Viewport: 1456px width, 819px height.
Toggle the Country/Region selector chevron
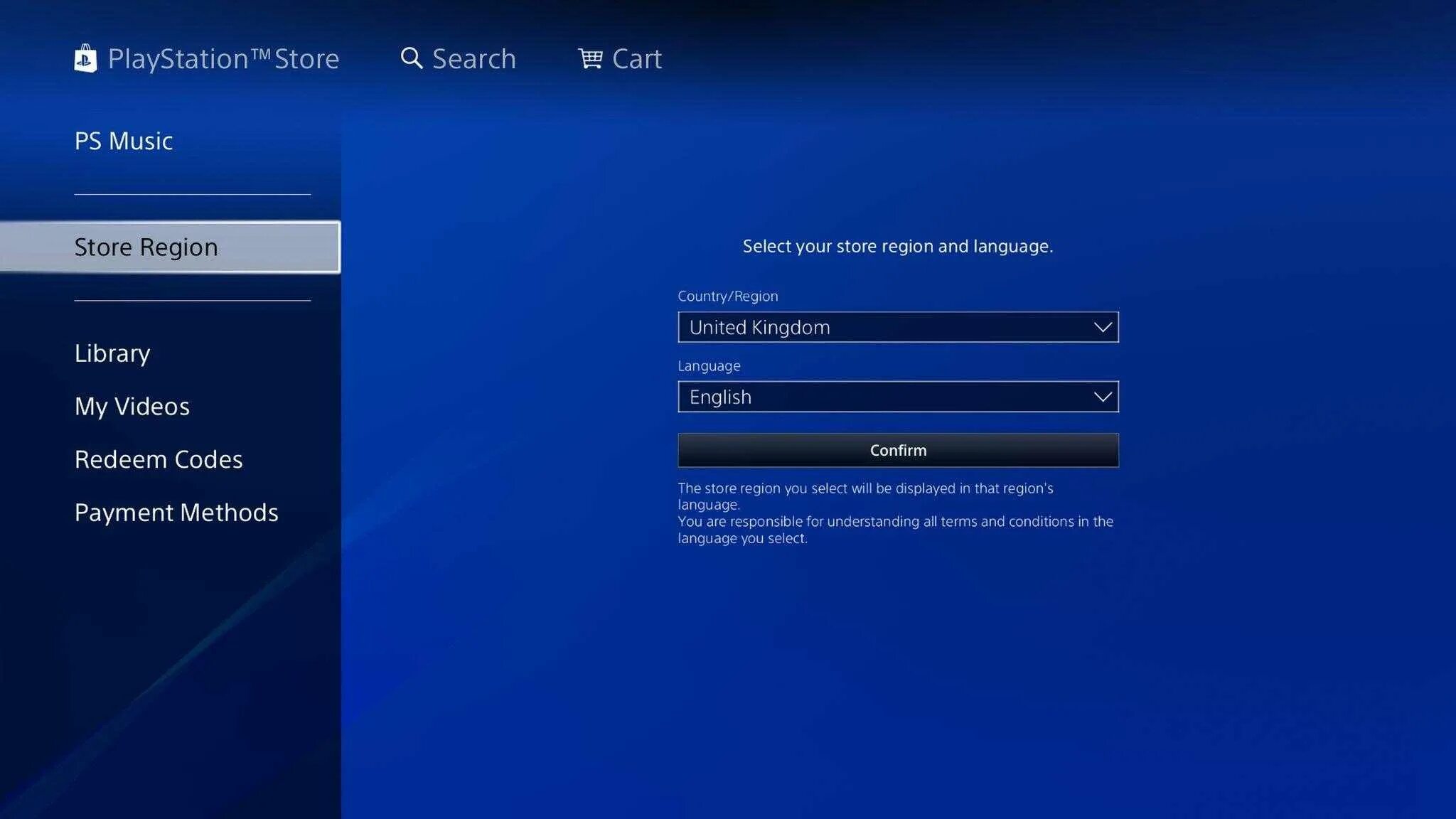tap(1100, 327)
